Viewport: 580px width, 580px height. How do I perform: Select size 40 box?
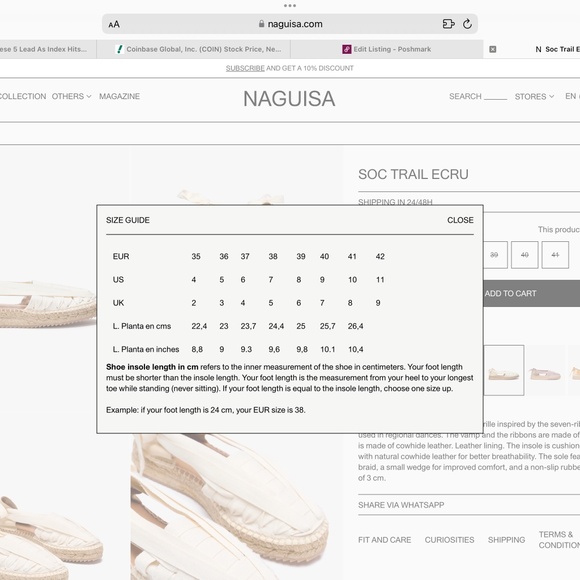click(x=525, y=255)
